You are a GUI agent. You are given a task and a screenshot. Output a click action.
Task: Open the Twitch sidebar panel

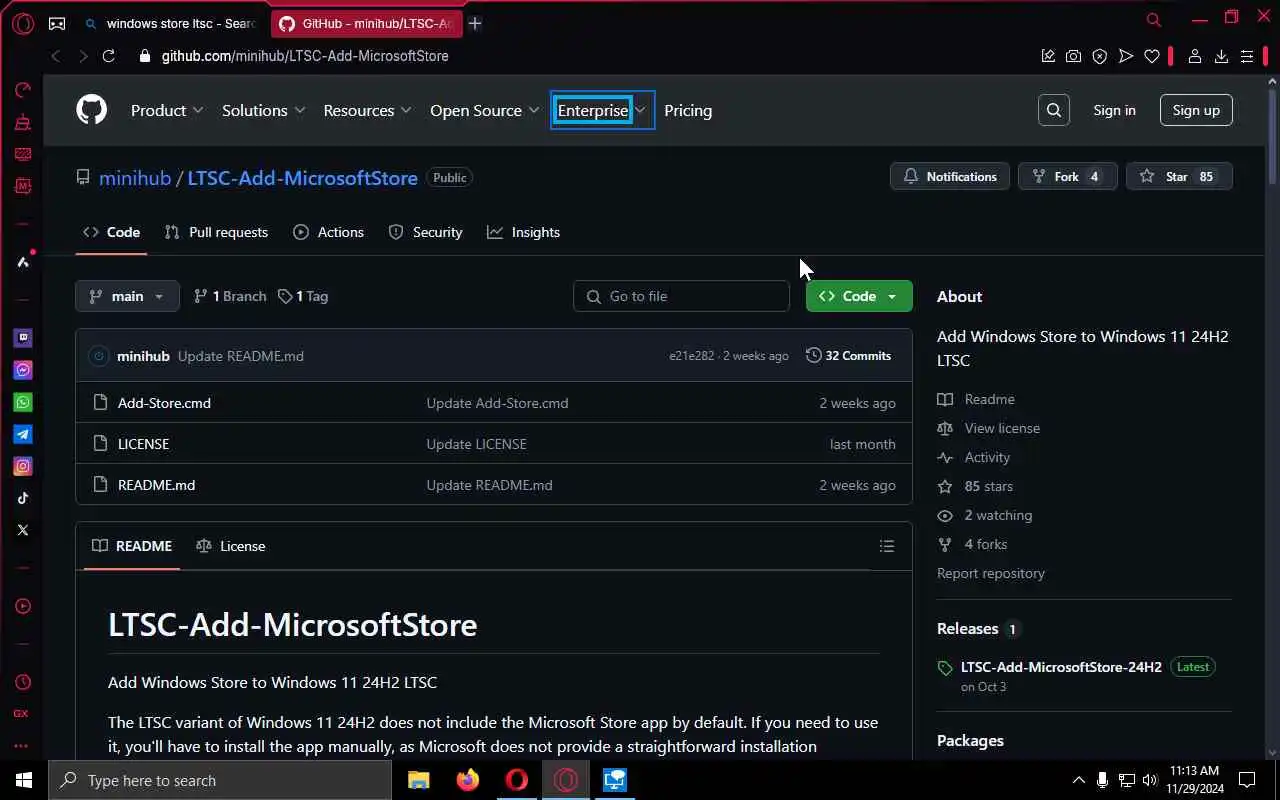coord(22,338)
